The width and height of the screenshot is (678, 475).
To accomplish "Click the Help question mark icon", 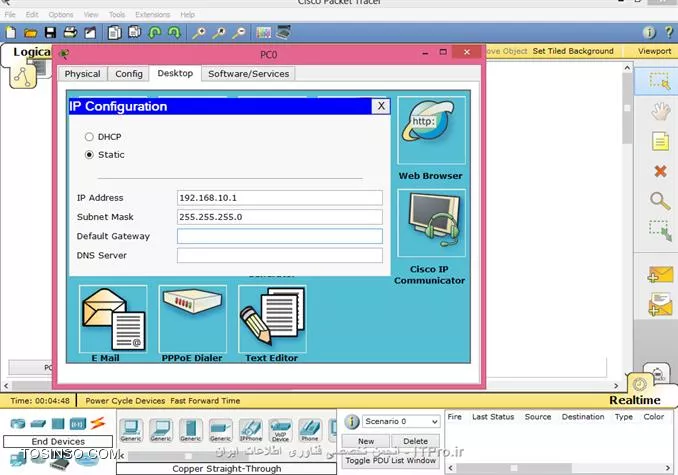I will (668, 32).
